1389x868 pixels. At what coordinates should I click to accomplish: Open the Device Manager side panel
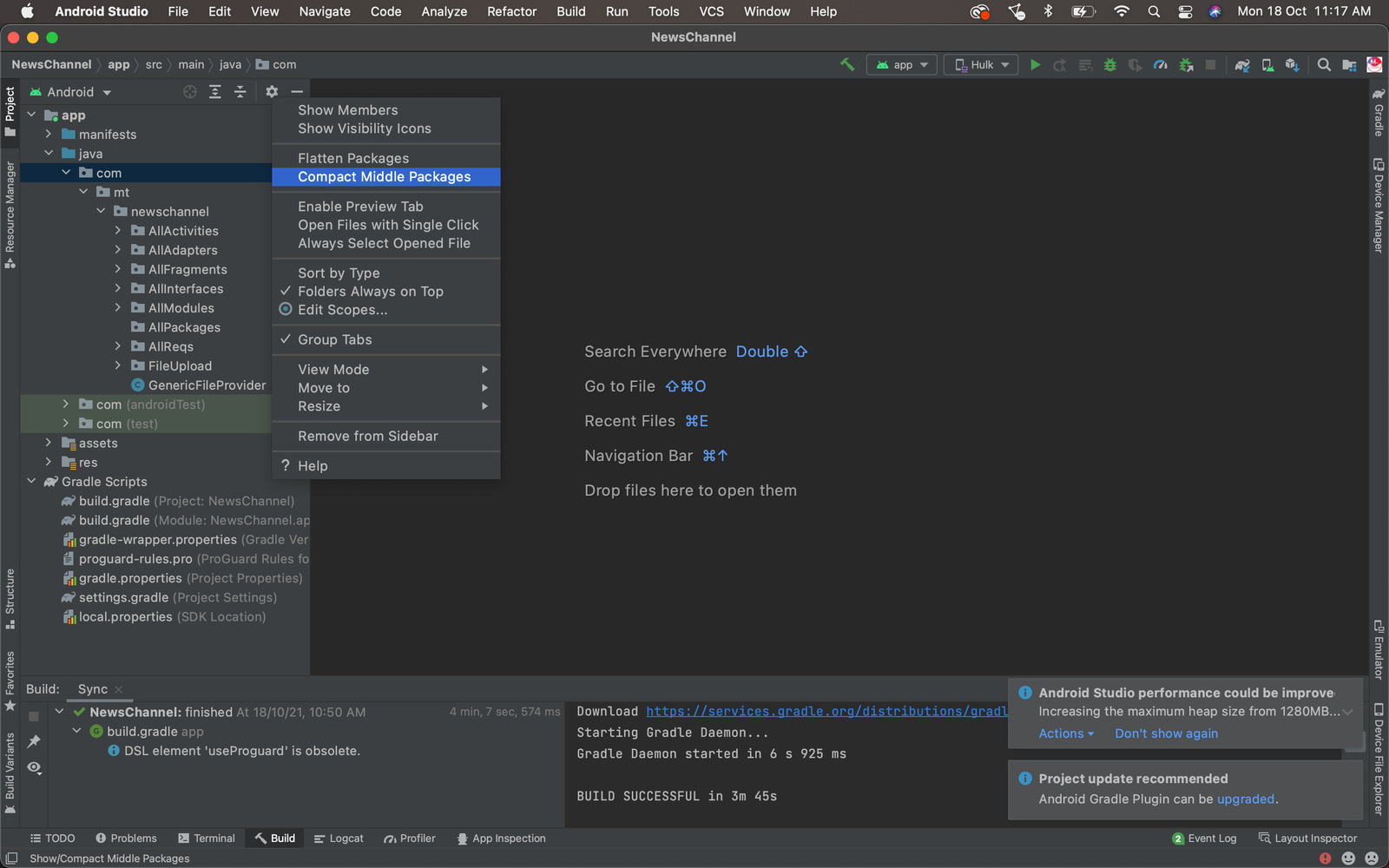[1379, 206]
